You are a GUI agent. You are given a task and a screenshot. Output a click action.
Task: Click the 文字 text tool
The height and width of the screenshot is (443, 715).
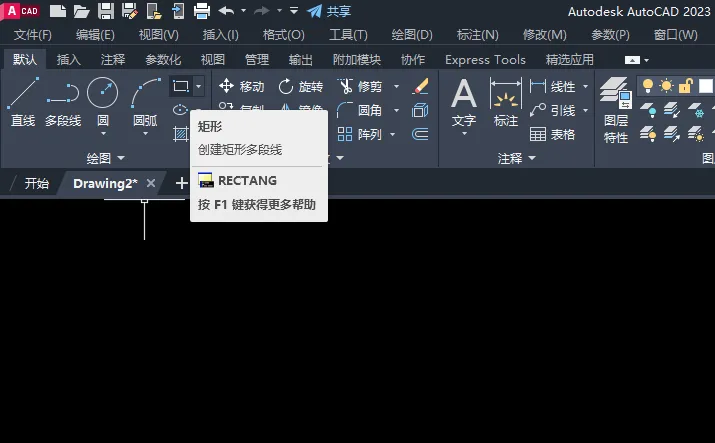click(x=464, y=103)
